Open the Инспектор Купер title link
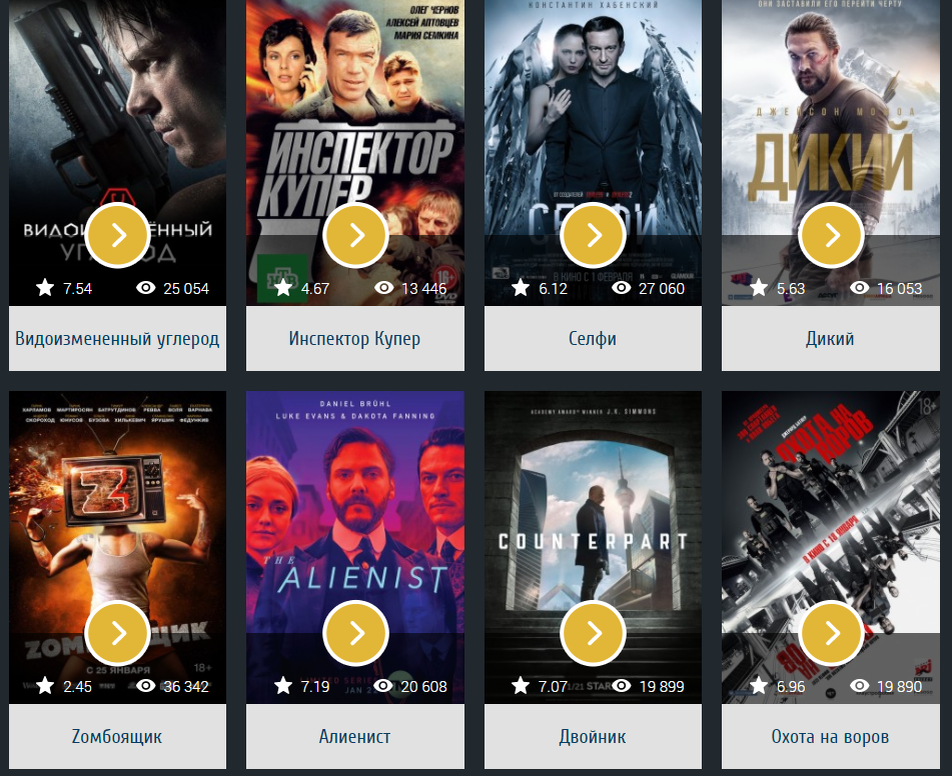952x776 pixels. [355, 339]
